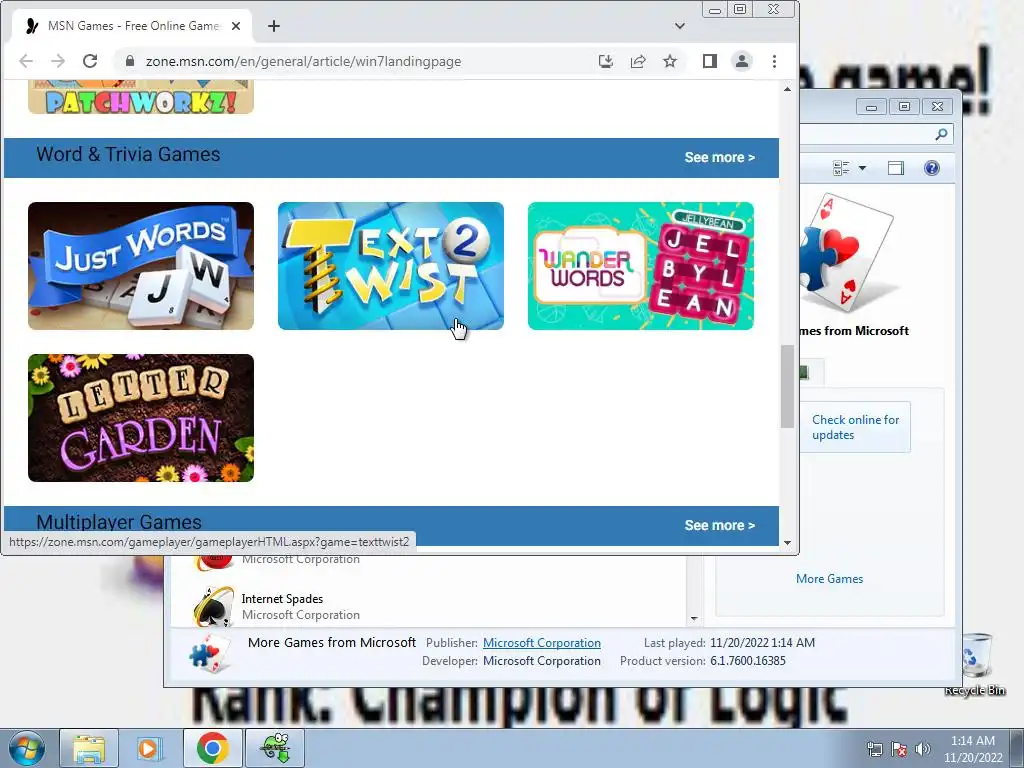Click Check online for updates
The image size is (1024, 768).
coord(856,427)
